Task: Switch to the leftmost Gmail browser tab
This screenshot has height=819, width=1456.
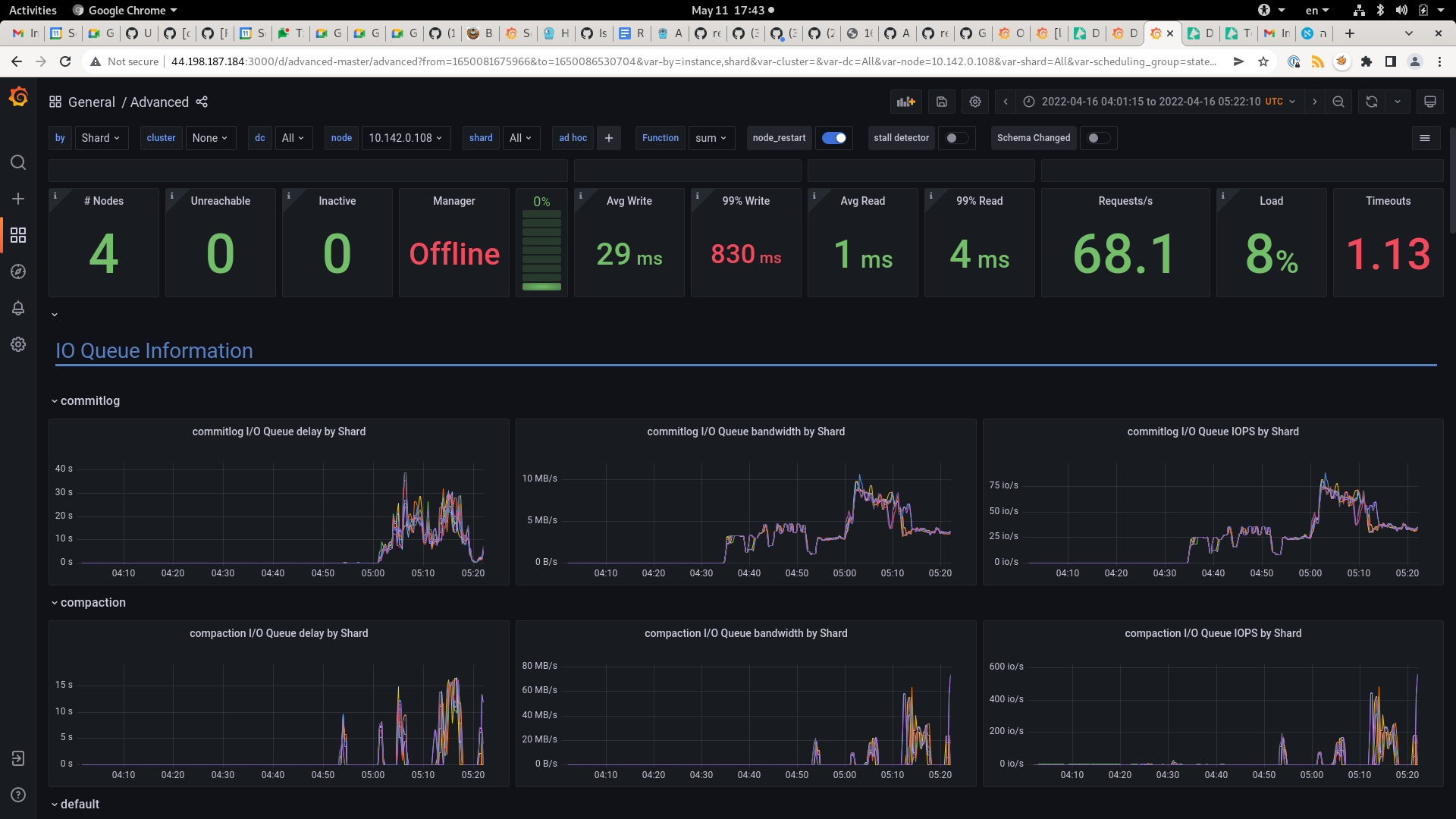Action: click(x=24, y=33)
